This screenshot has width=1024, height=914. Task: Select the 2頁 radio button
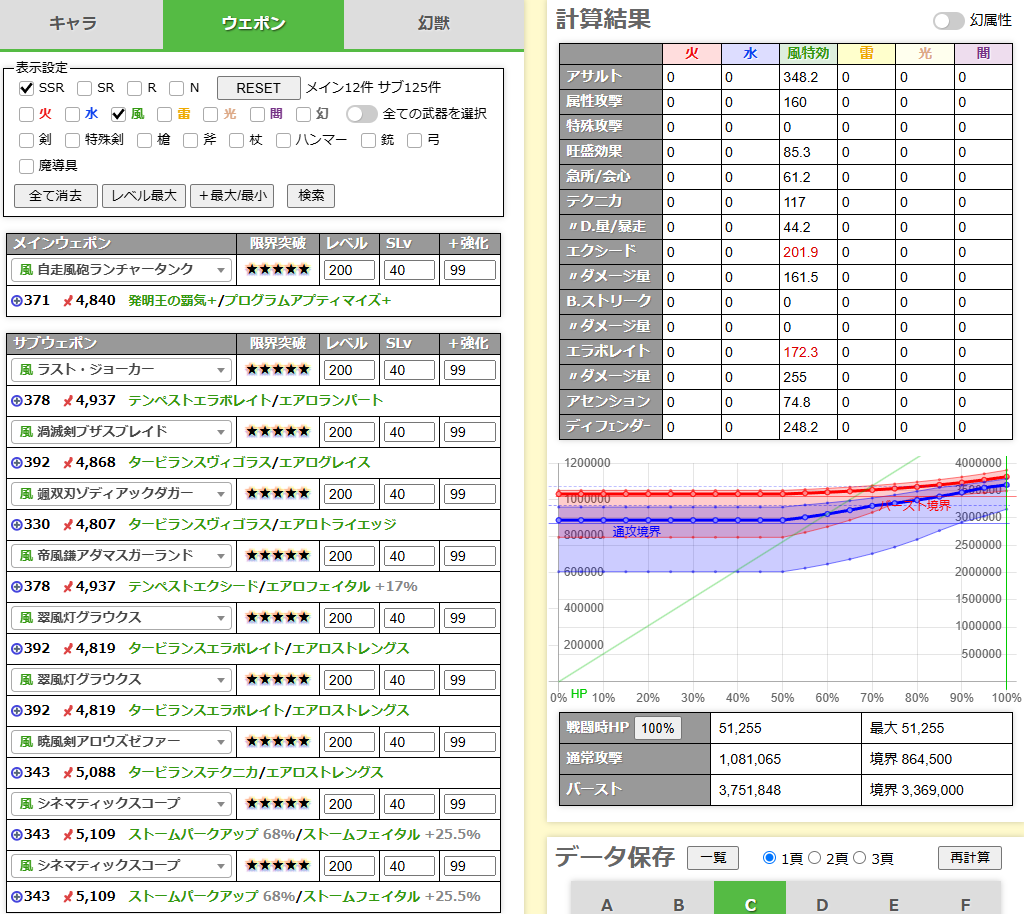pyautogui.click(x=814, y=858)
